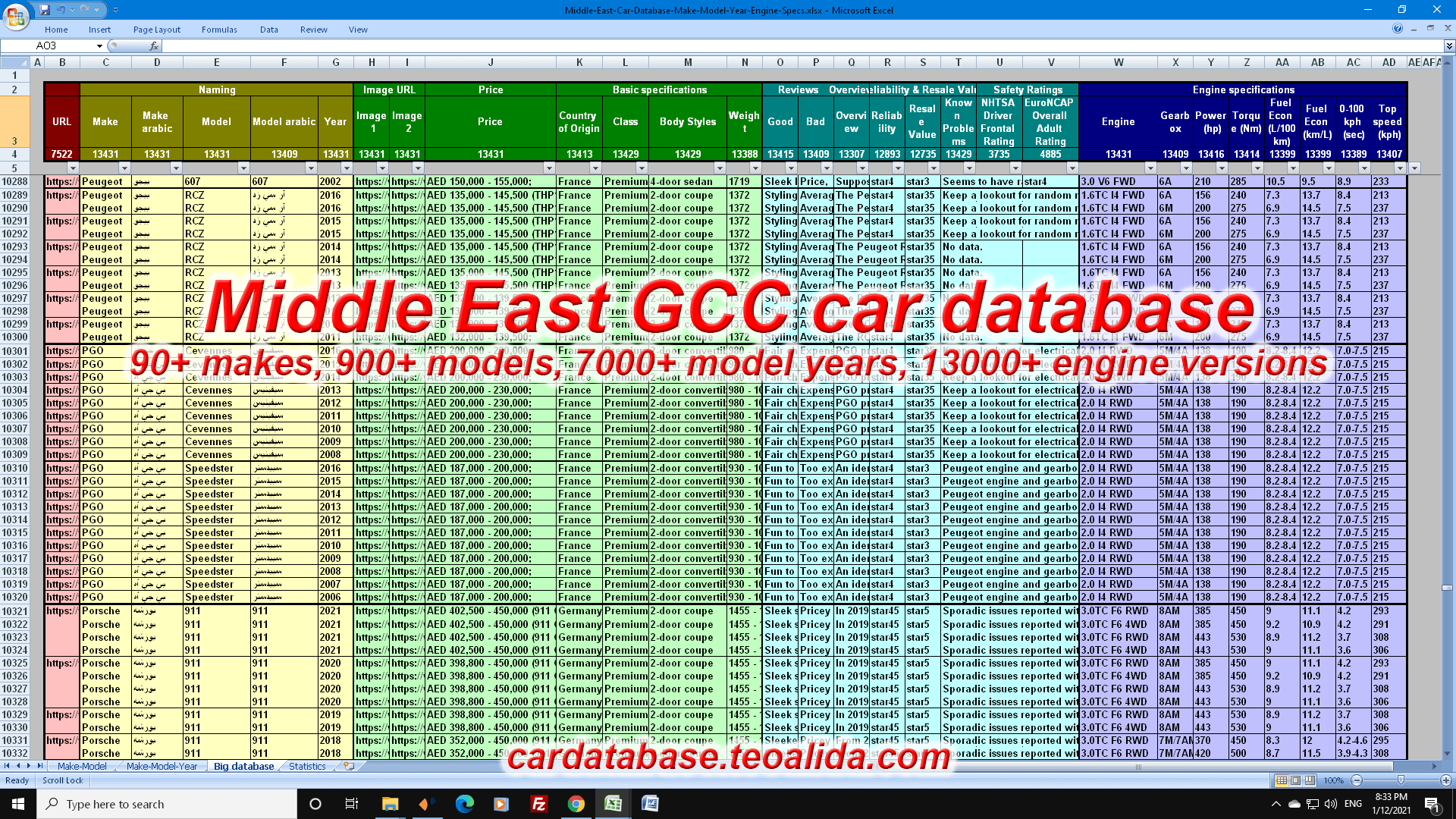Open the Year column filter dropdown
This screenshot has width=1456, height=819.
click(x=347, y=168)
